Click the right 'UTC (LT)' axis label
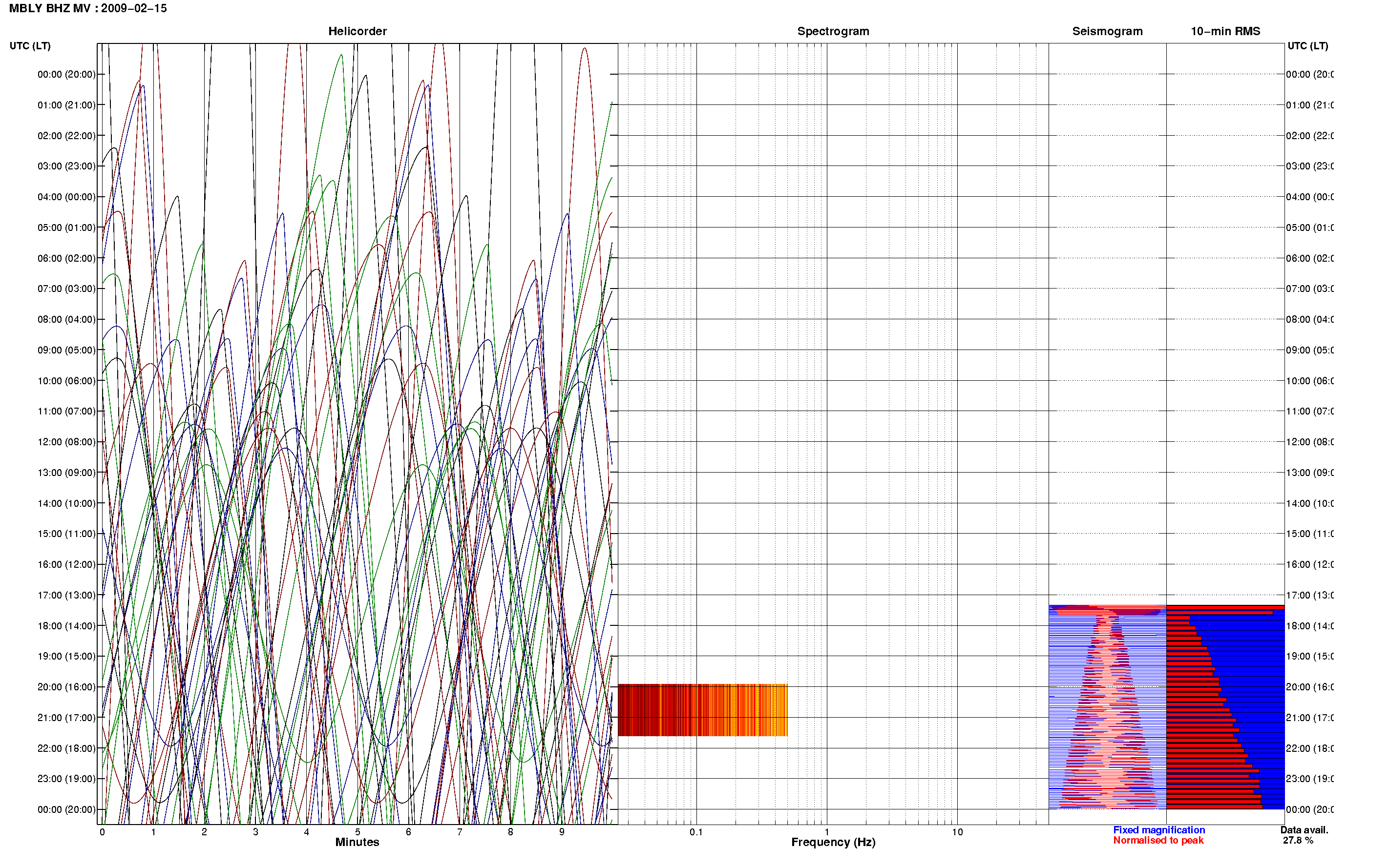The width and height of the screenshot is (1389, 868). tap(1307, 45)
